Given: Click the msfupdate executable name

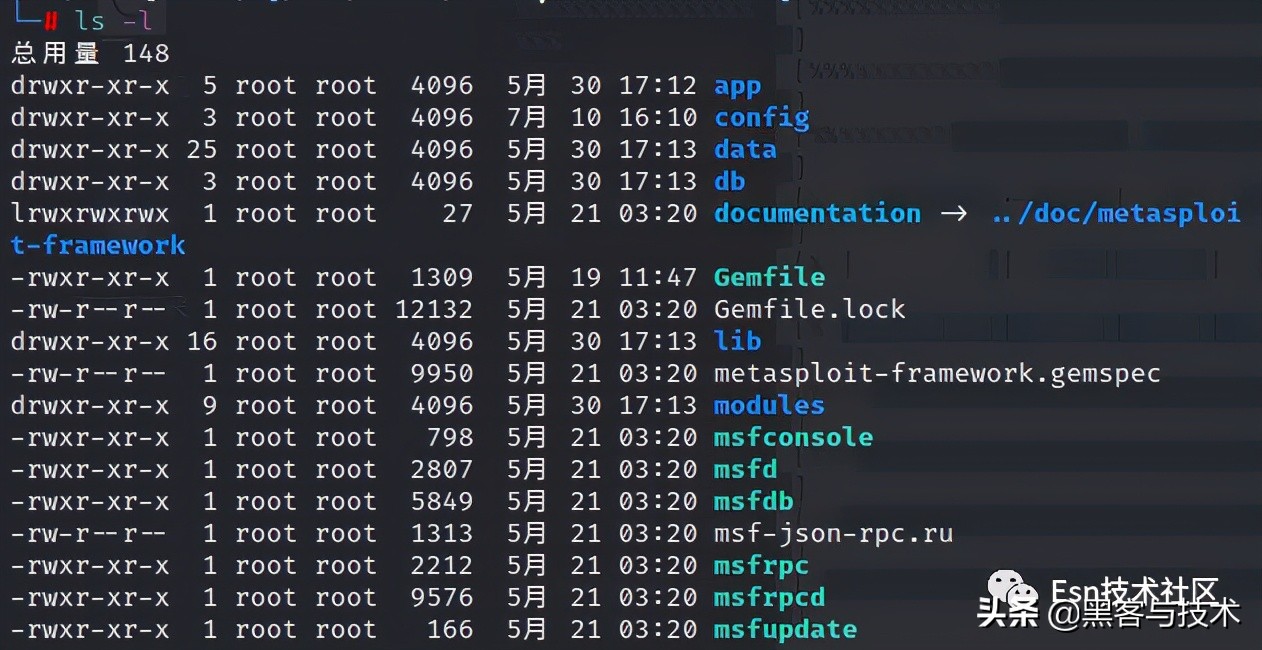Looking at the screenshot, I should pyautogui.click(x=785, y=629).
